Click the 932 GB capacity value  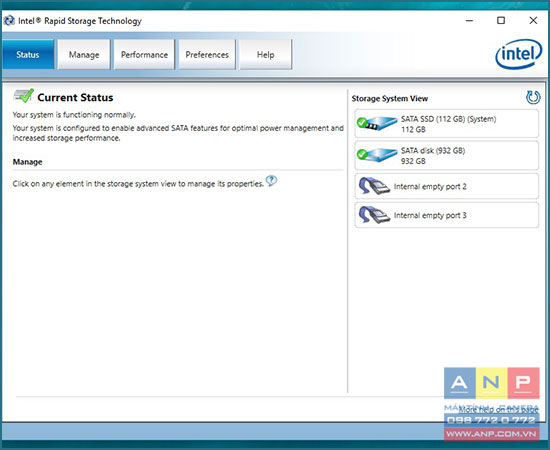point(413,161)
